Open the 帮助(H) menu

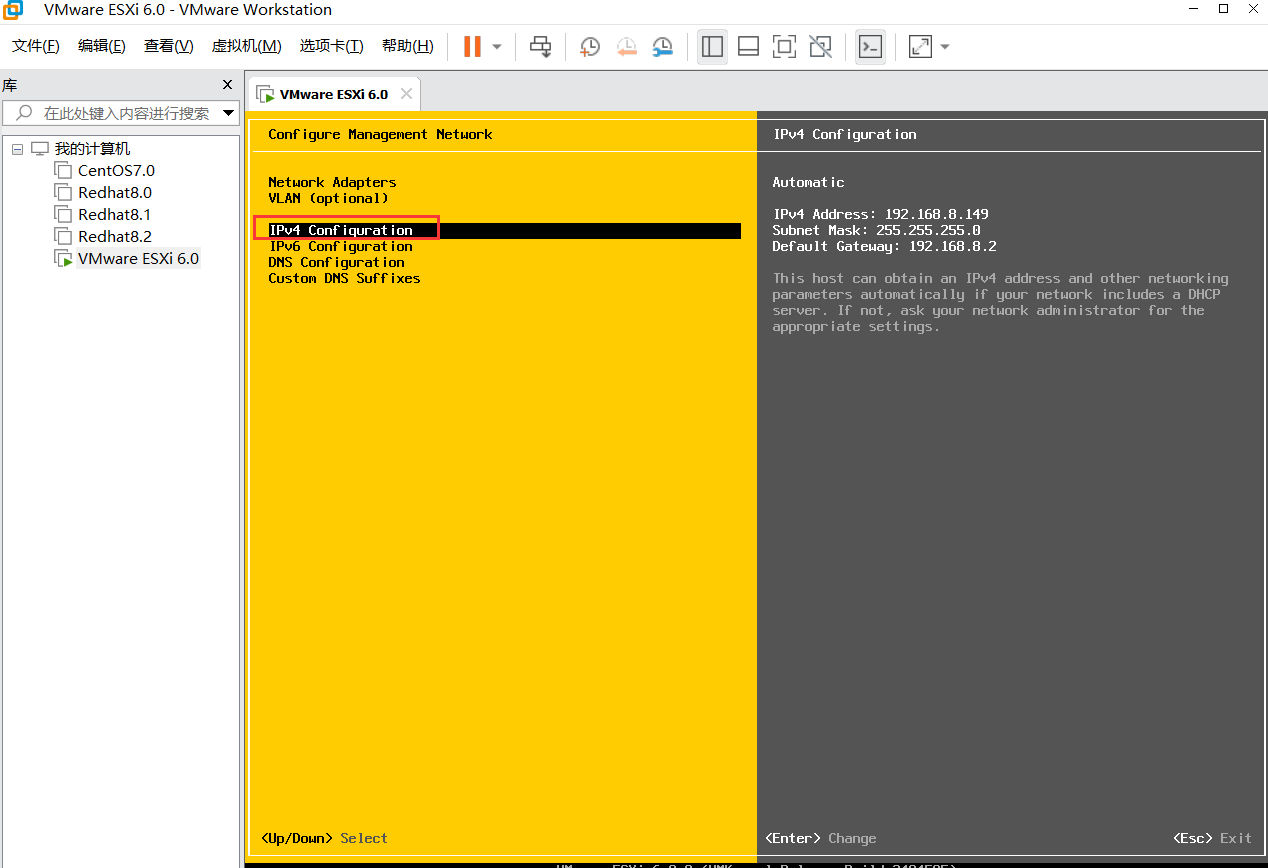pyautogui.click(x=408, y=46)
